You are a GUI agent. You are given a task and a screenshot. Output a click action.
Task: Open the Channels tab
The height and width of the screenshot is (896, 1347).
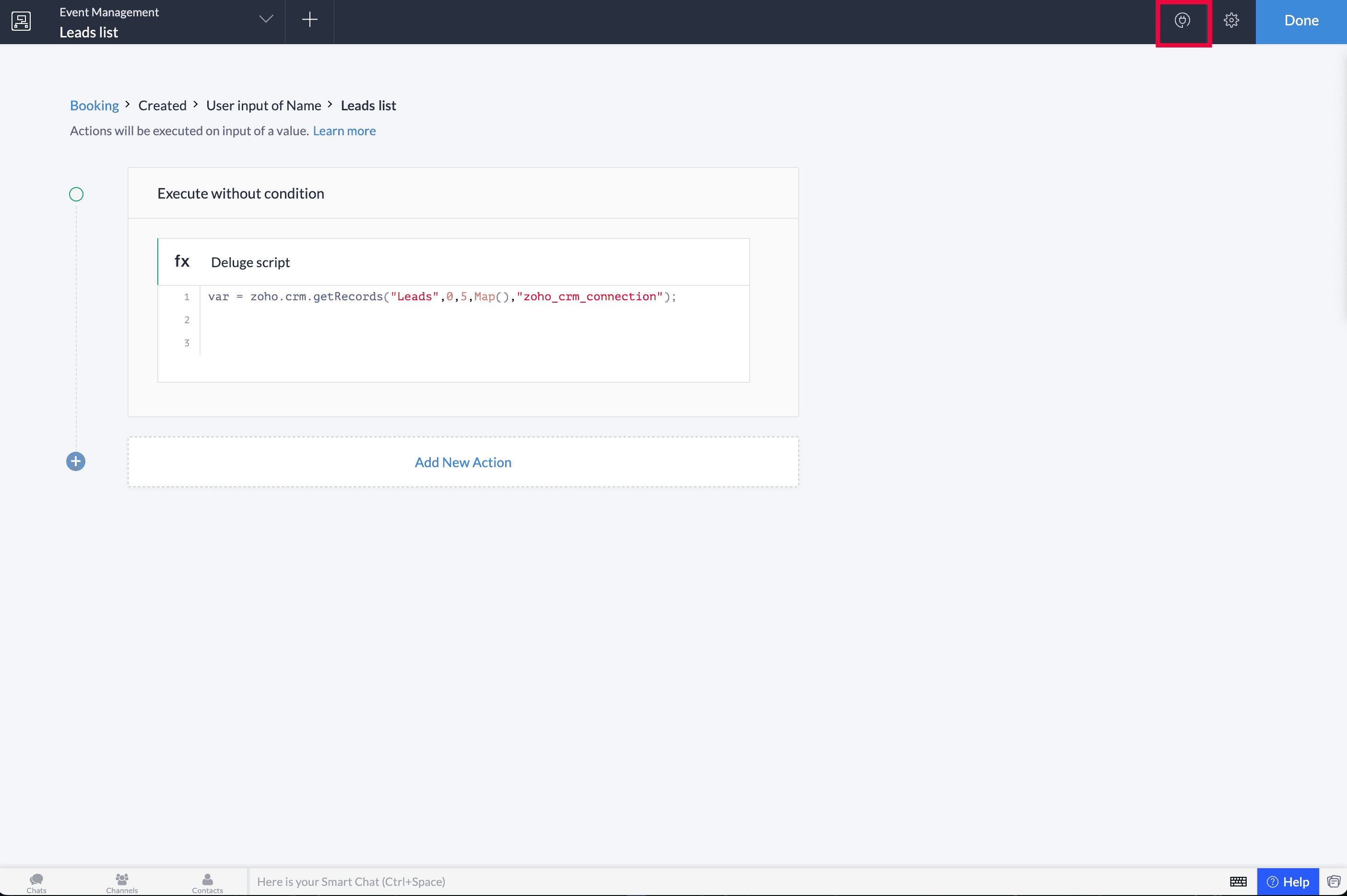click(x=122, y=882)
